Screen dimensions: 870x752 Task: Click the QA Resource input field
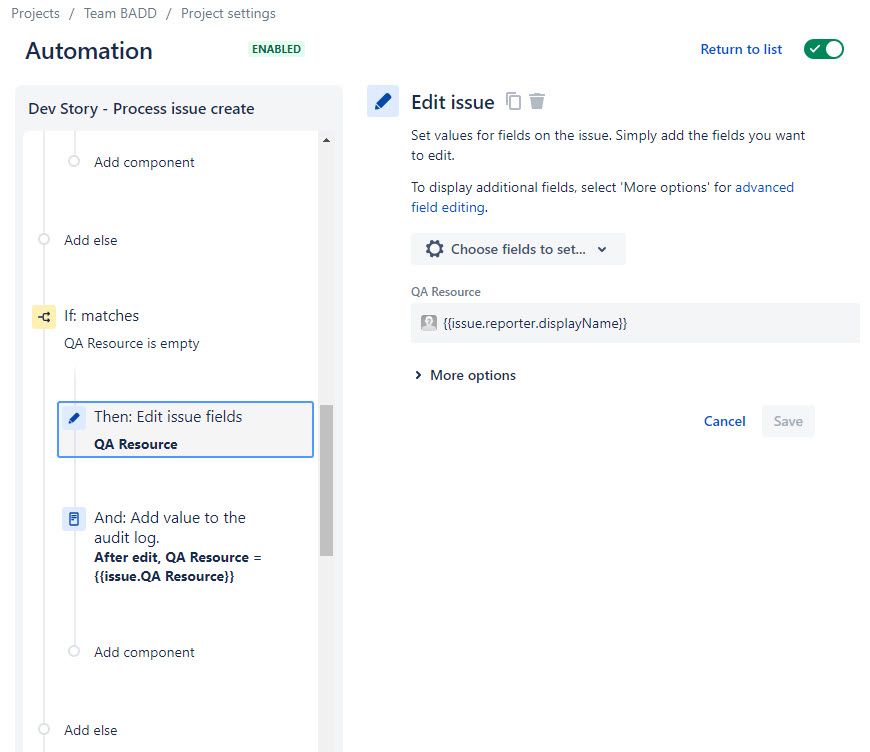(x=635, y=323)
